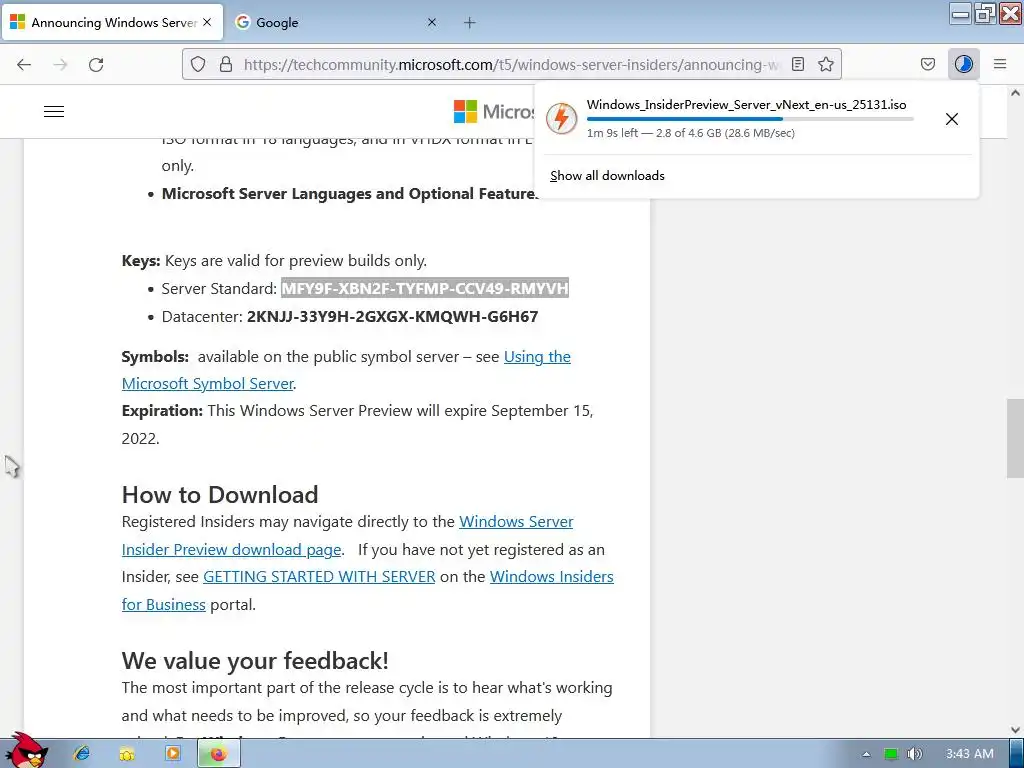The height and width of the screenshot is (768, 1024).
Task: Open the tracking protection shield icon
Action: click(x=198, y=64)
